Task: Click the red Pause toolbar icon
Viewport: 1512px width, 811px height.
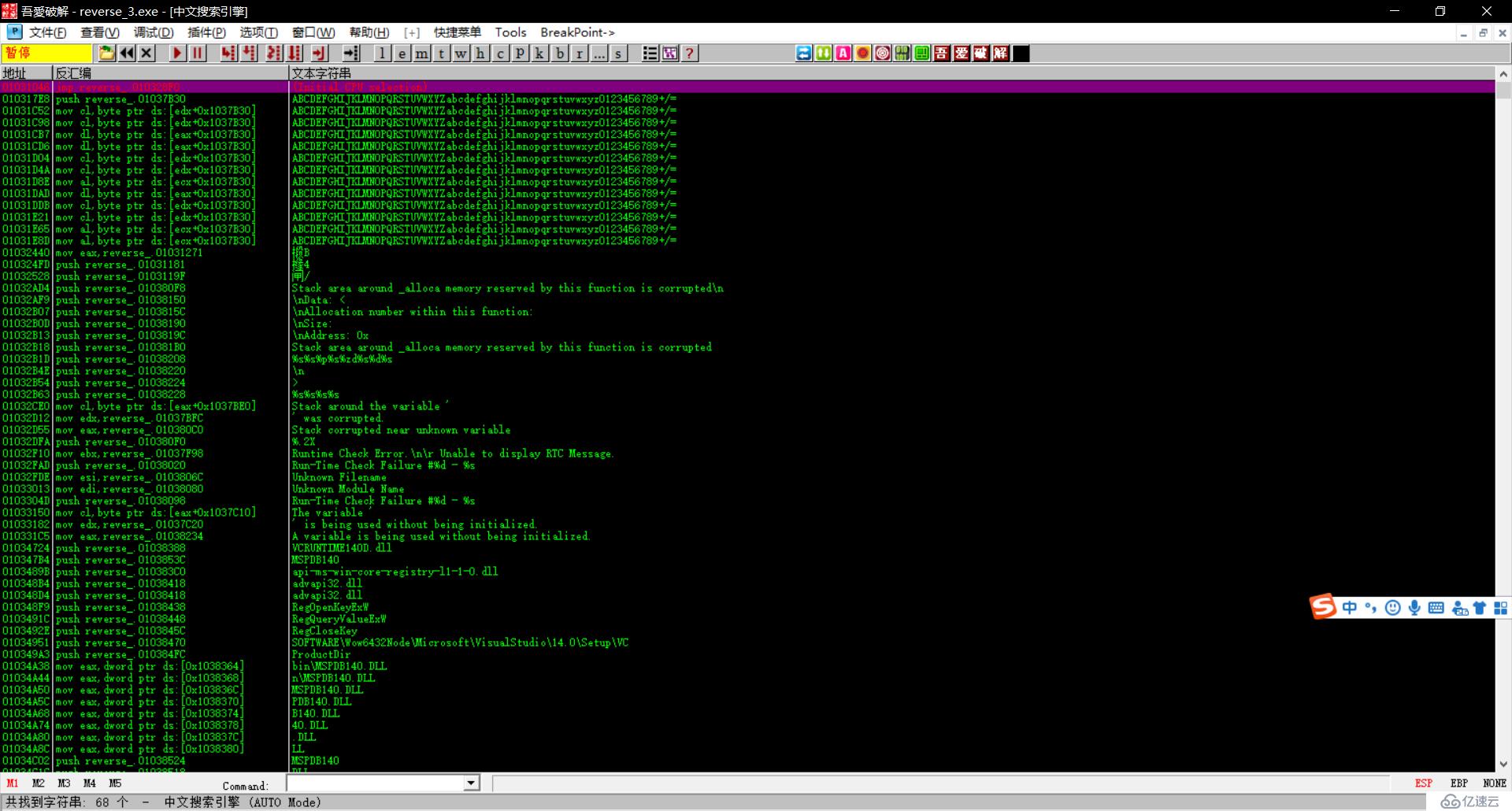Action: pyautogui.click(x=198, y=53)
